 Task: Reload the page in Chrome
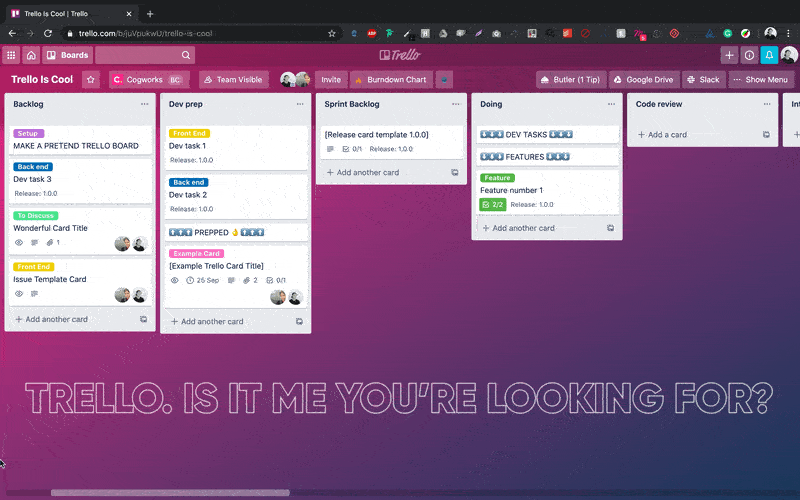[x=47, y=34]
